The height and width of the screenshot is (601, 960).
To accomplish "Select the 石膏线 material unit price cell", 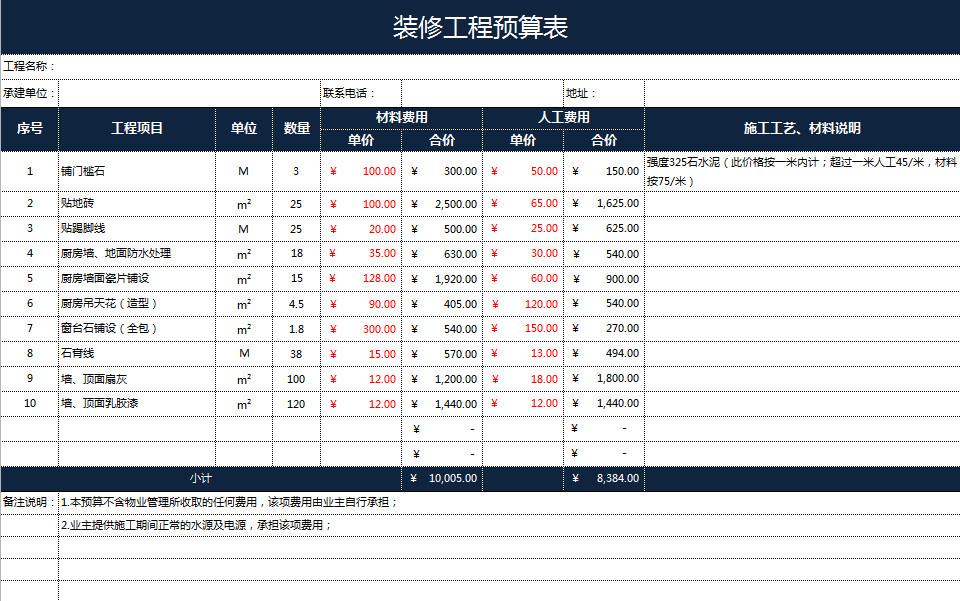I will 361,353.
